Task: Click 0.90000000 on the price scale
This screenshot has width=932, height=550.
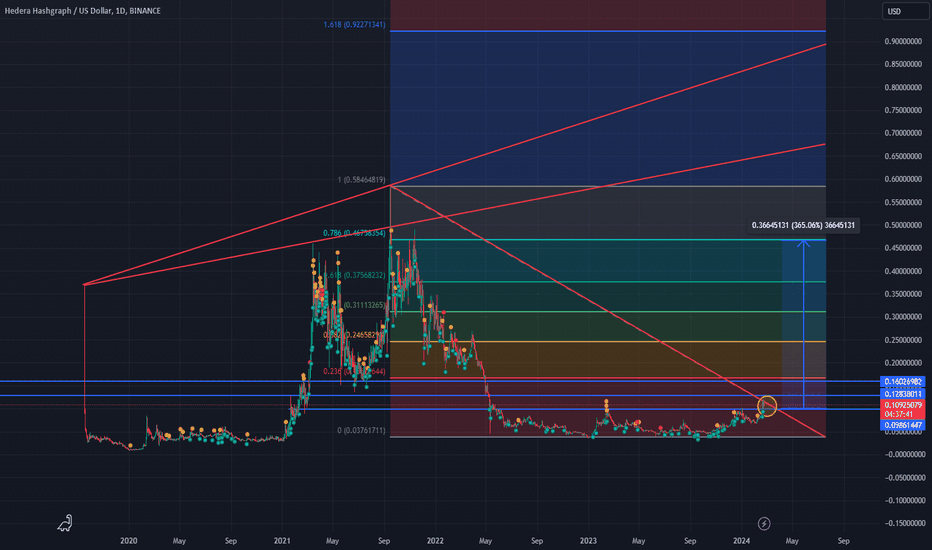Action: [903, 42]
